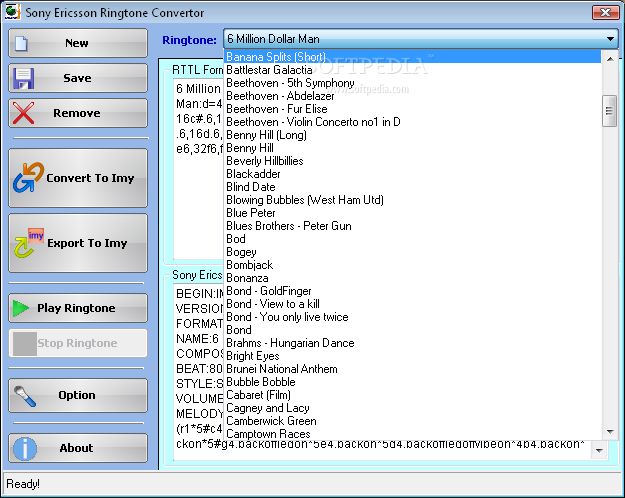Pick Brahms - Hungarian Dance
Screen dimensions: 625x498
point(412,343)
